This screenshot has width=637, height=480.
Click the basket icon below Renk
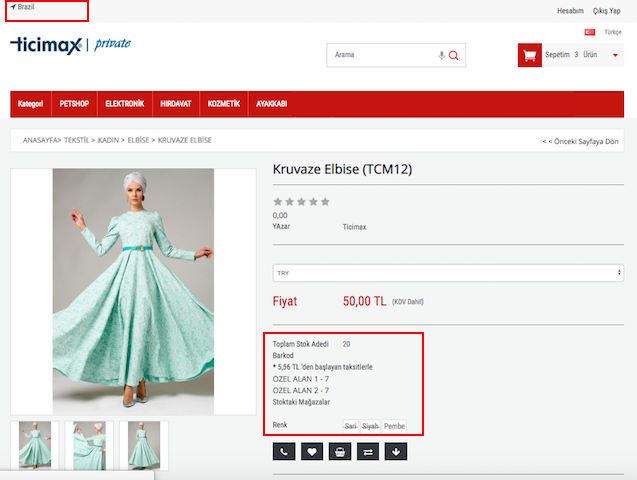coord(340,451)
